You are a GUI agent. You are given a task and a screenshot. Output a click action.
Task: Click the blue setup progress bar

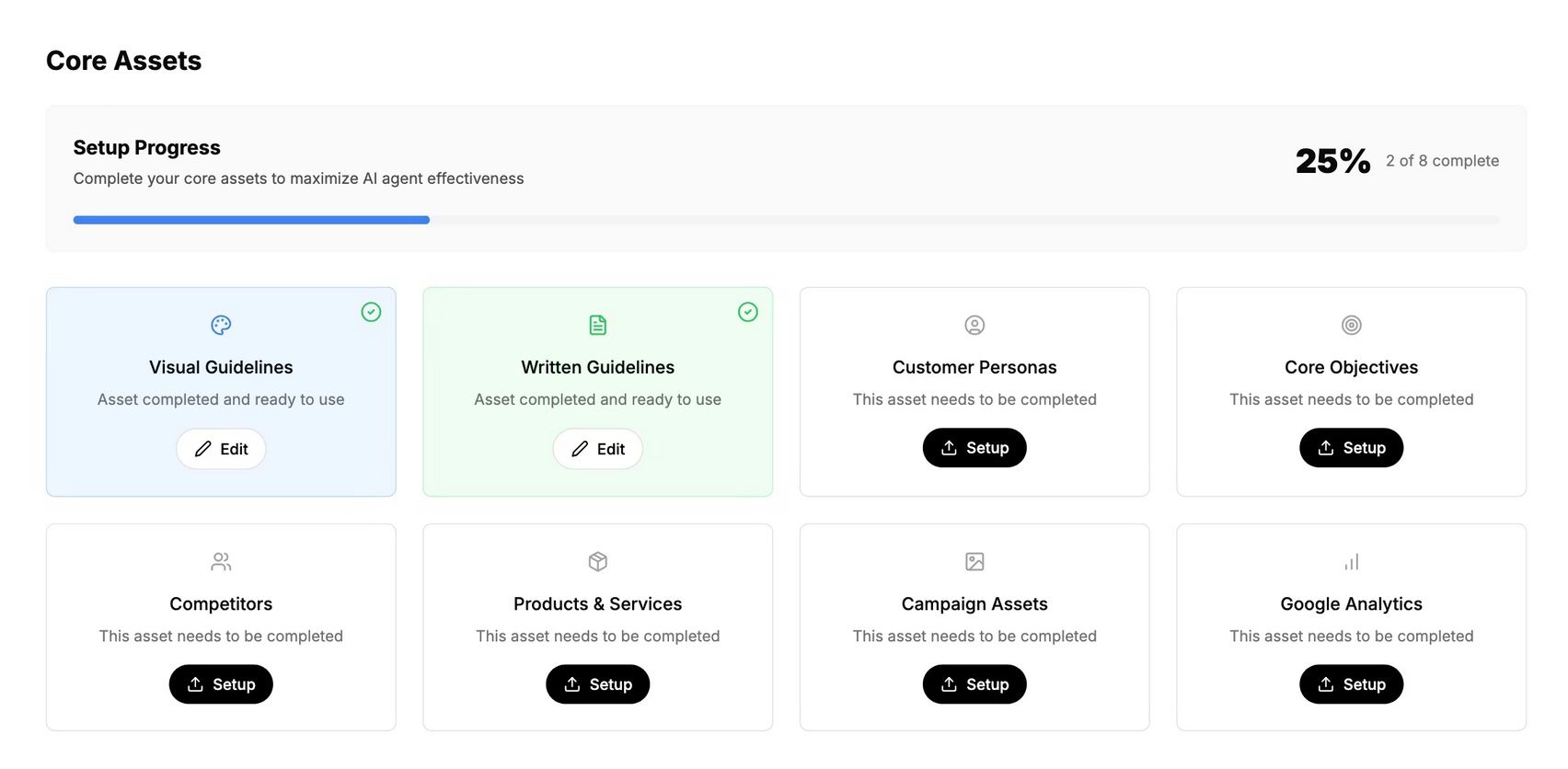coord(251,220)
